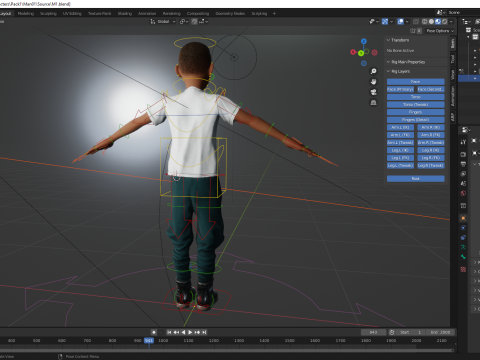Screen dimensions: 480x360
Task: Switch to Animation workspace tab
Action: click(x=147, y=14)
